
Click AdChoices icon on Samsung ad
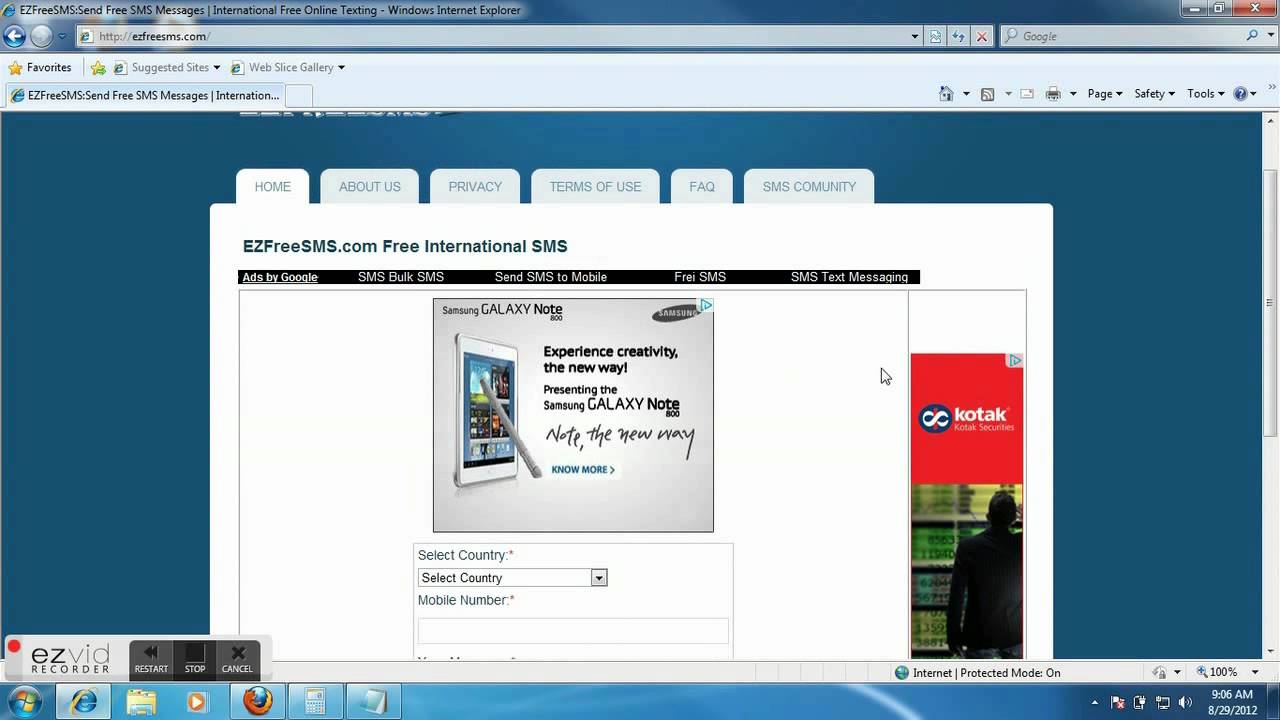(706, 305)
